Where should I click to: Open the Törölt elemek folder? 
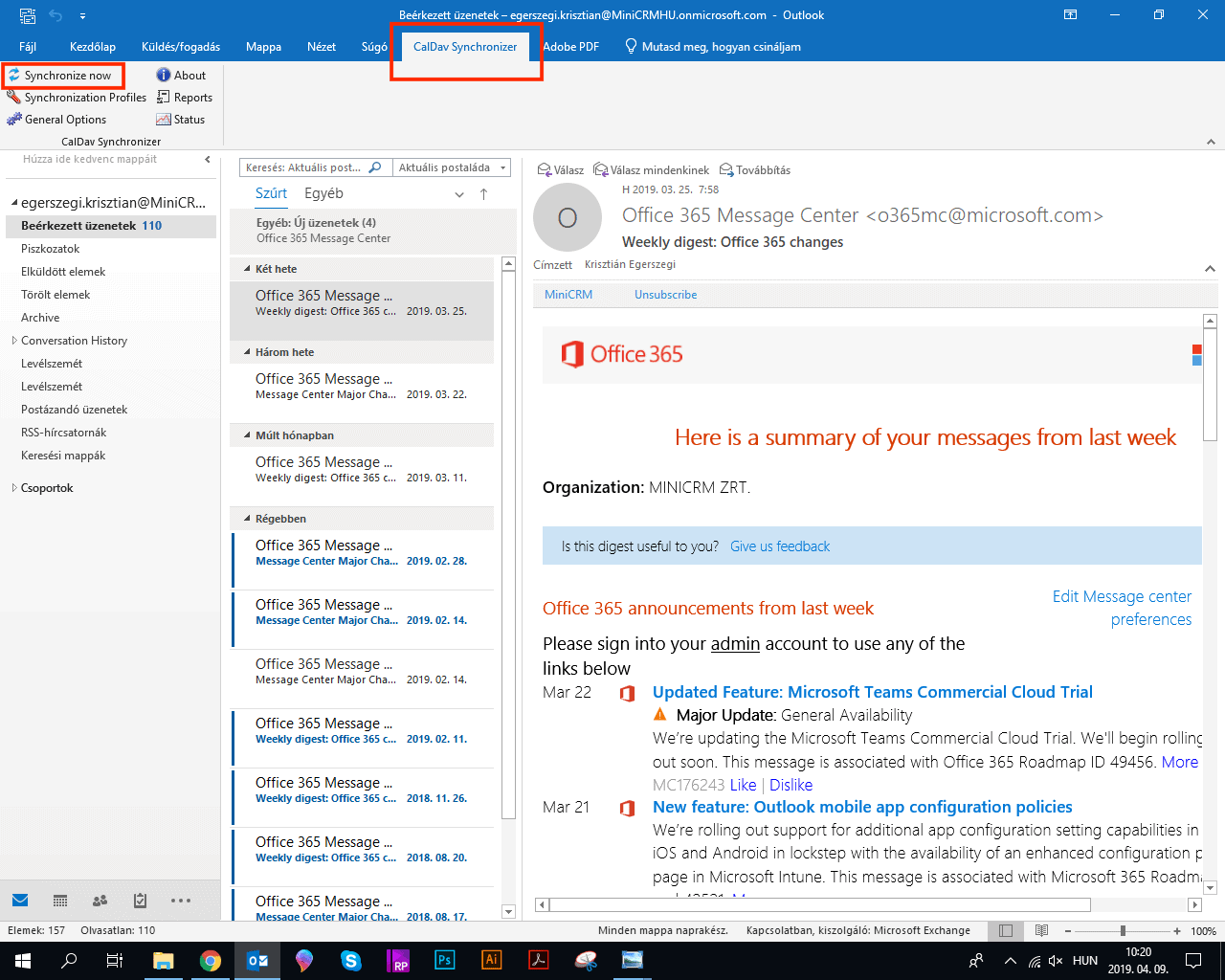56,295
